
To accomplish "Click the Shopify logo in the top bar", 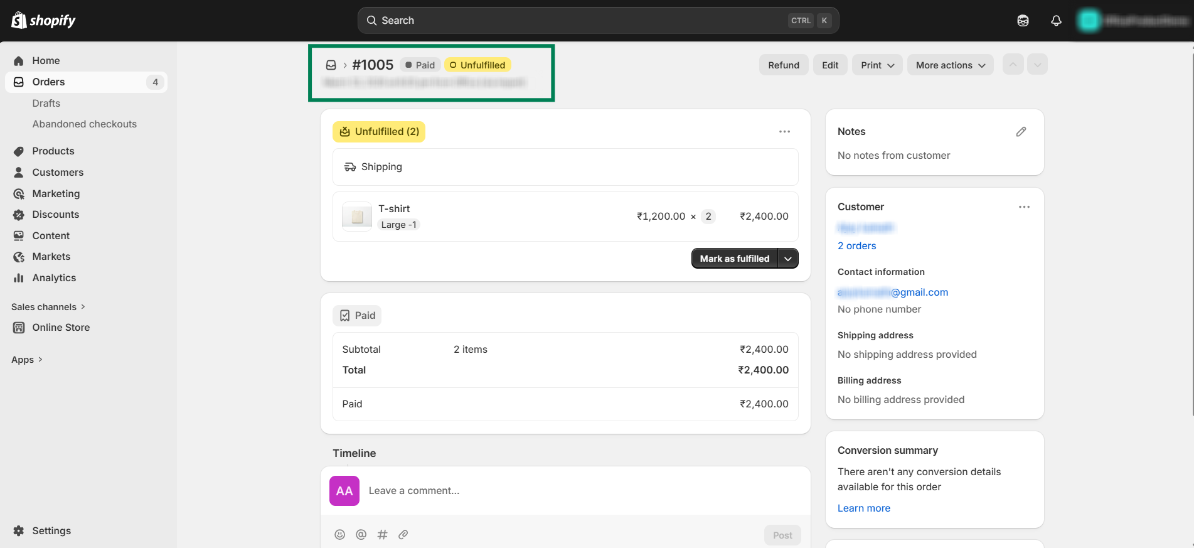I will tap(44, 20).
